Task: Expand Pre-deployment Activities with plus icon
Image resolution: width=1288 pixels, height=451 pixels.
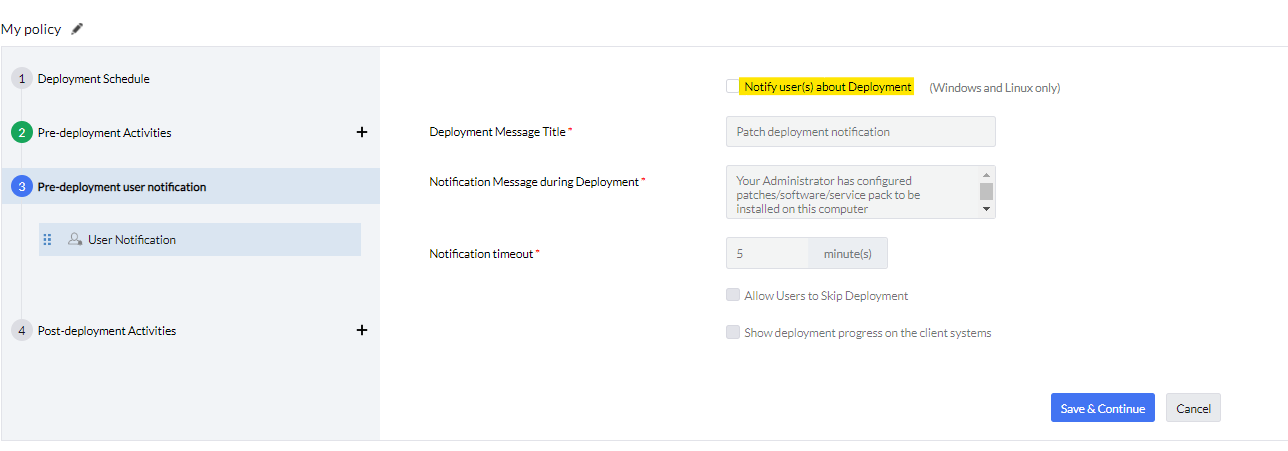Action: tap(362, 132)
